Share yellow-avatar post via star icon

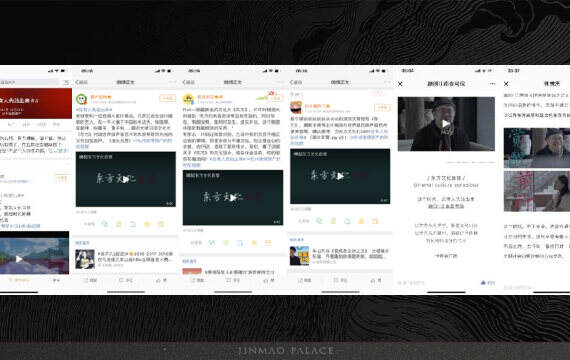254,243
